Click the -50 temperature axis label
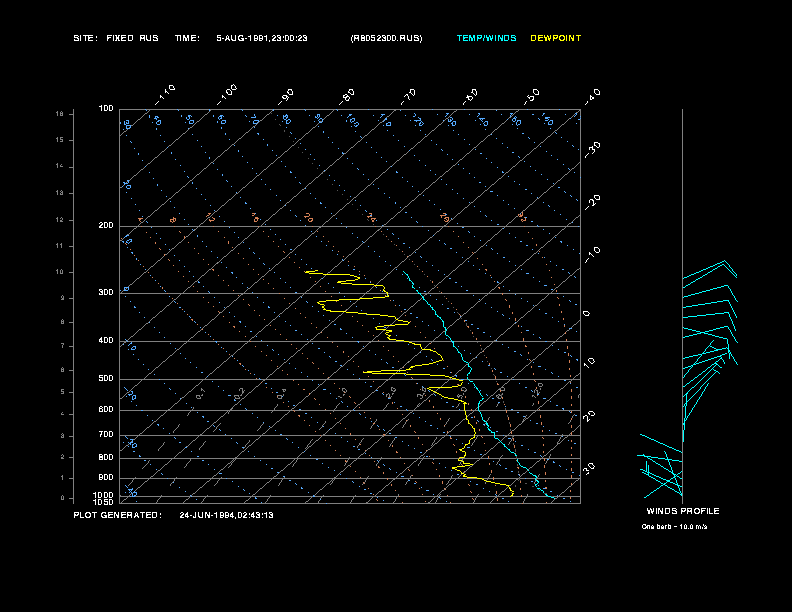792x612 pixels. point(531,96)
